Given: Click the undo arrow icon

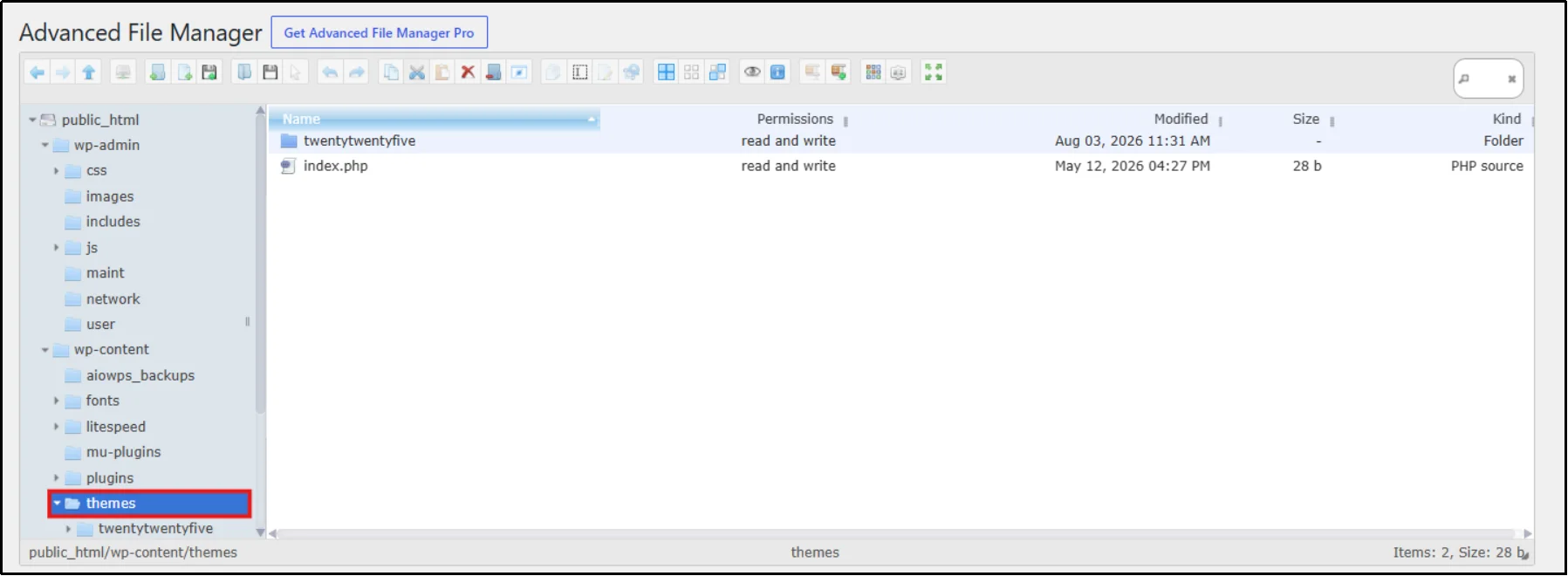Looking at the screenshot, I should (x=329, y=72).
